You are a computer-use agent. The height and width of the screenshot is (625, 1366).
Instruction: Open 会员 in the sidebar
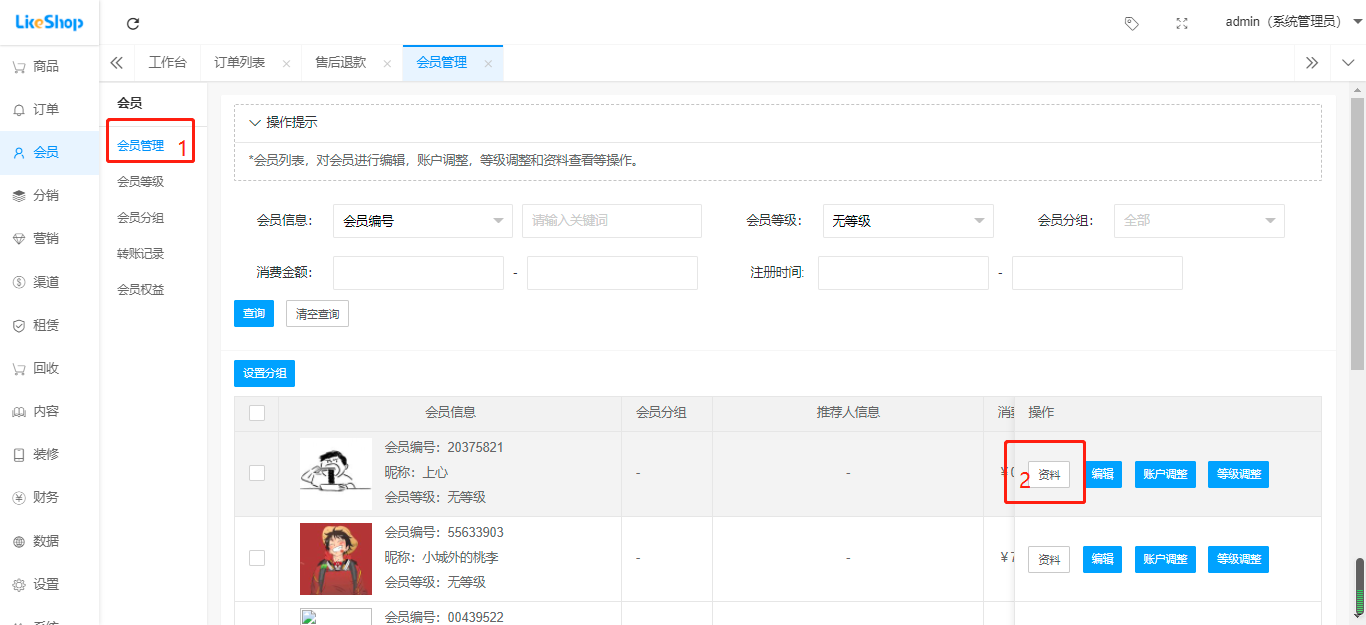[50, 152]
